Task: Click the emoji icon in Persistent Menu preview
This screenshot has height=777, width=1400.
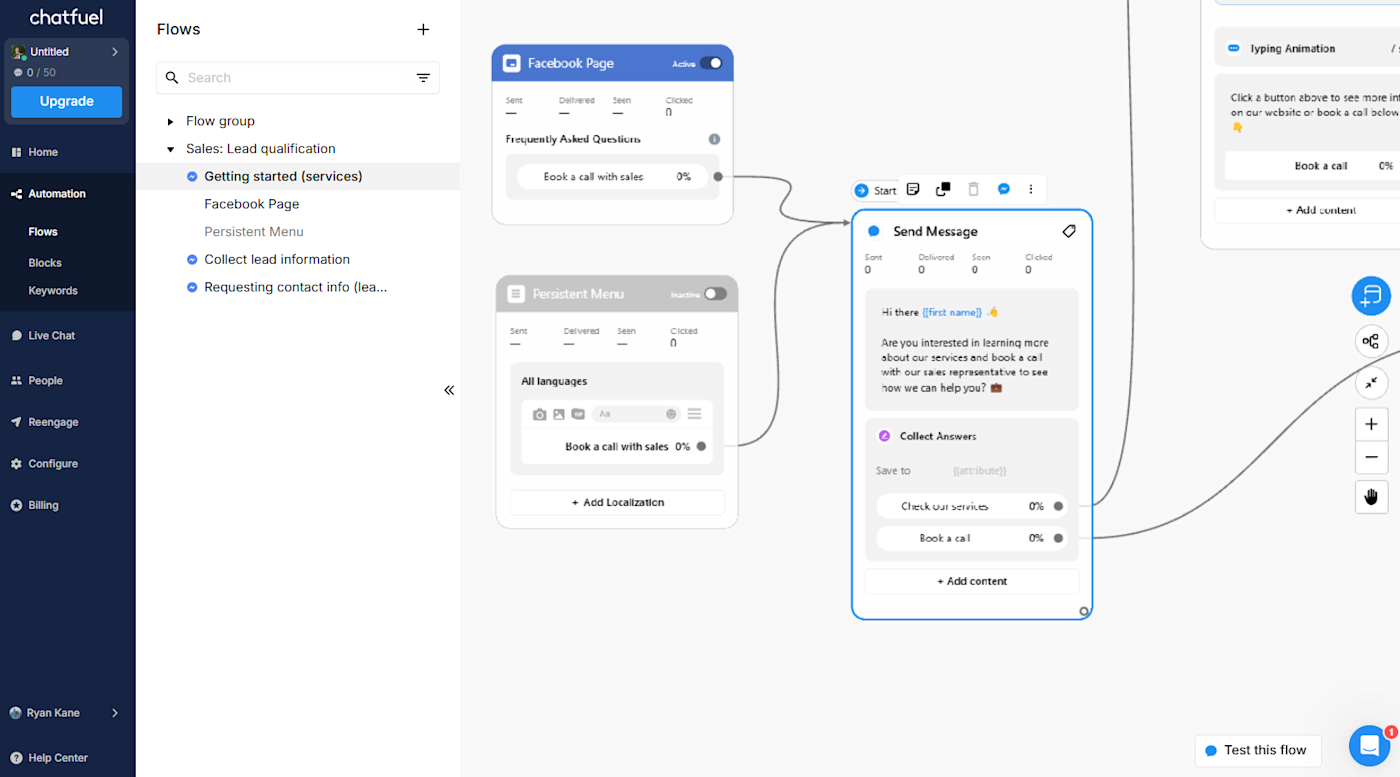Action: tap(671, 414)
